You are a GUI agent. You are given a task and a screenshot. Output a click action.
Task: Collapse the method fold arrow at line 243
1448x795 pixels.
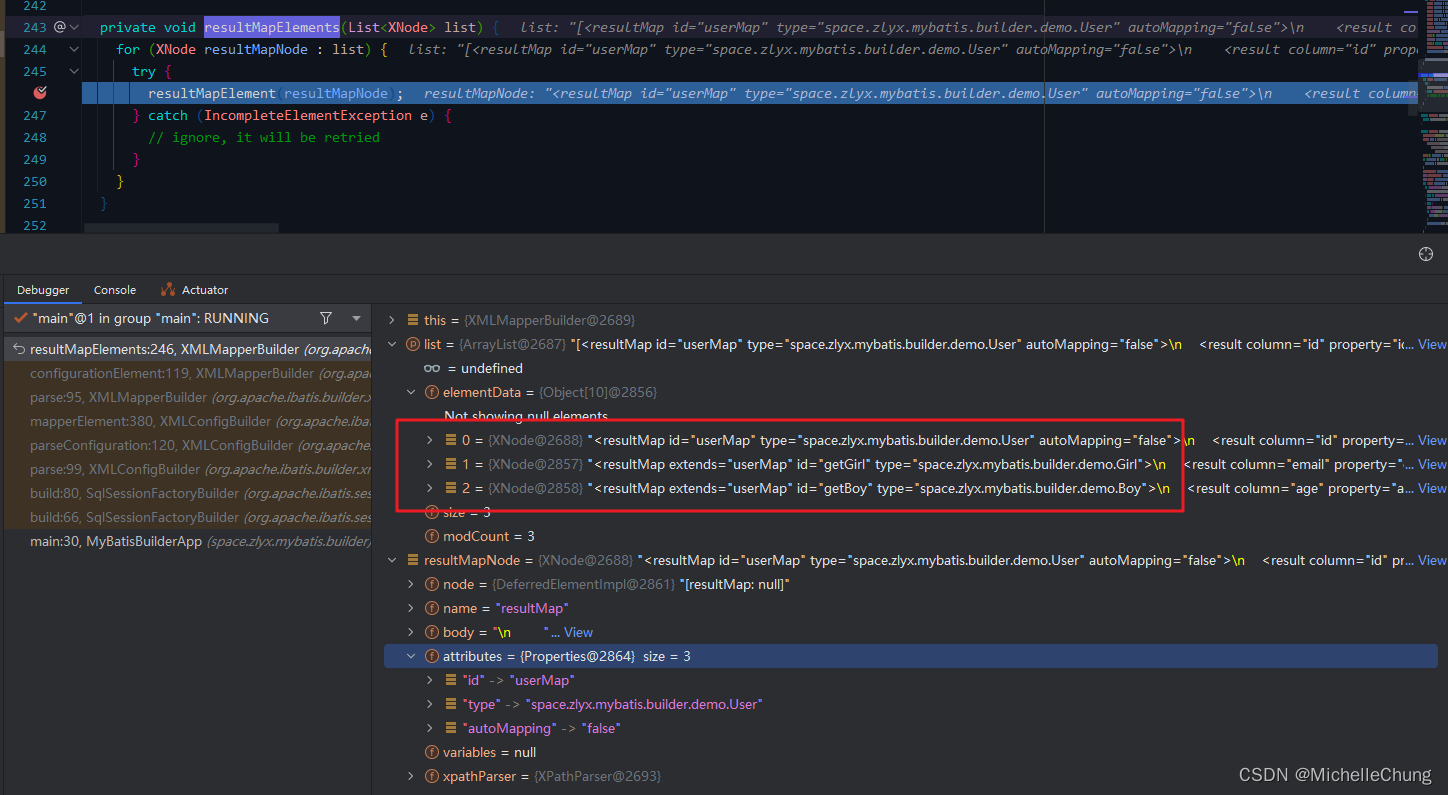tap(75, 27)
